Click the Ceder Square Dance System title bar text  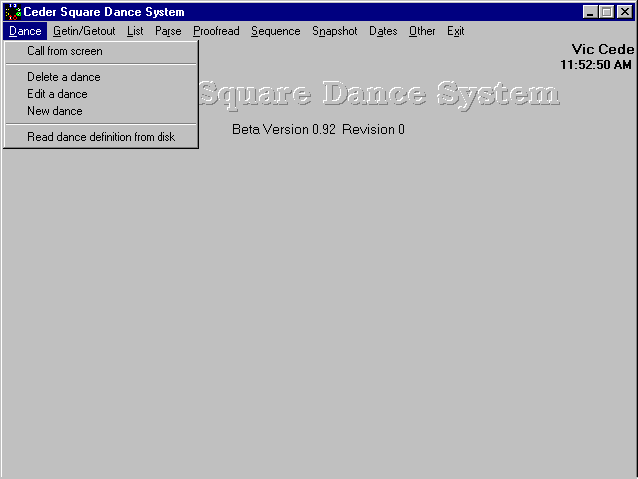[x=104, y=12]
